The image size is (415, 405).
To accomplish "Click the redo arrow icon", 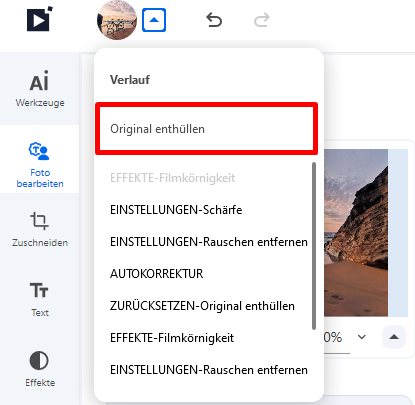I will (262, 20).
